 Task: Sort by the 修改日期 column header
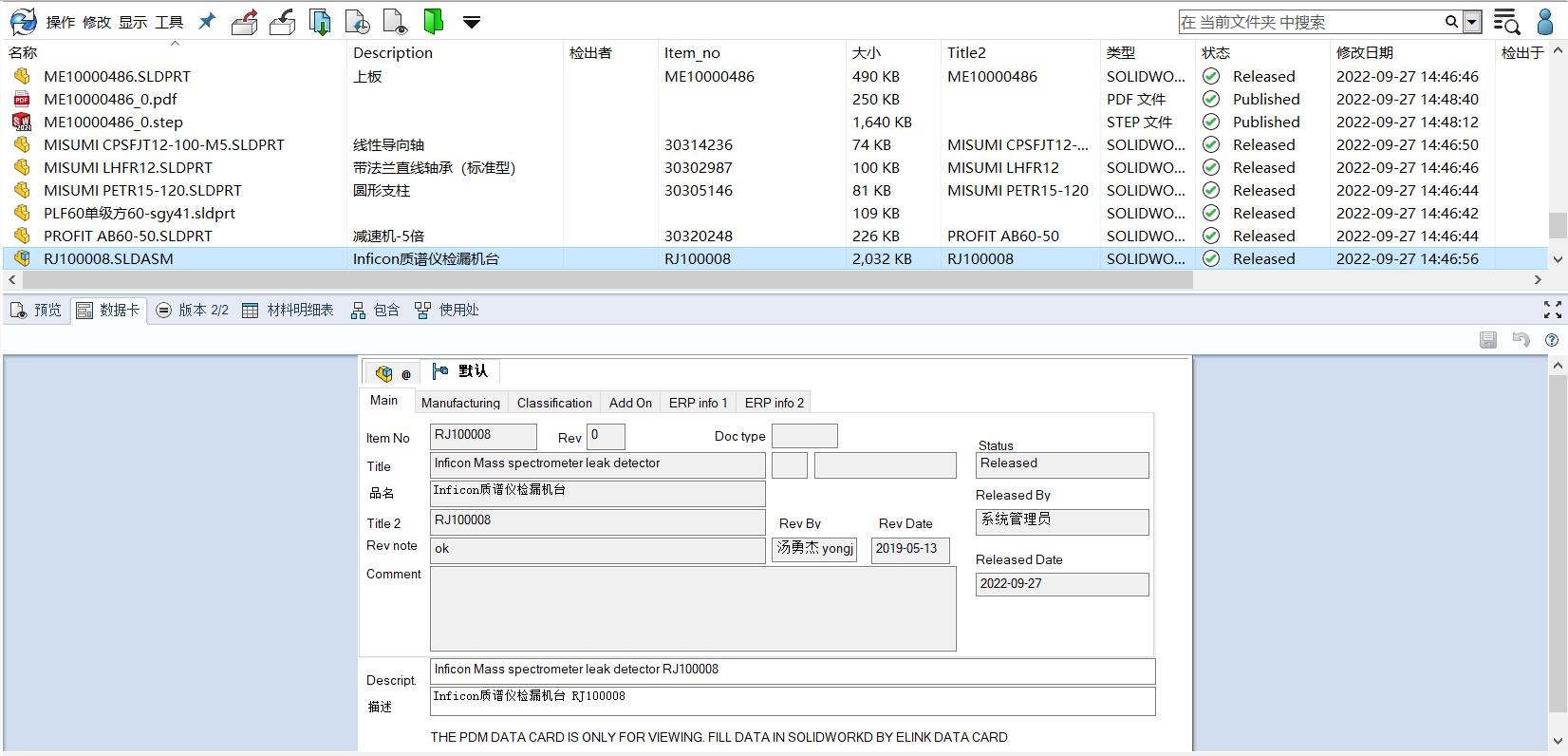click(1365, 53)
